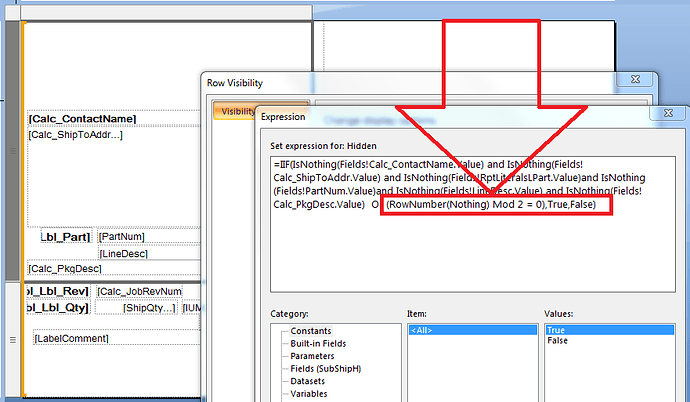Click the upper gray row handle
Image resolution: width=690 pixels, height=402 pixels.
click(13, 151)
